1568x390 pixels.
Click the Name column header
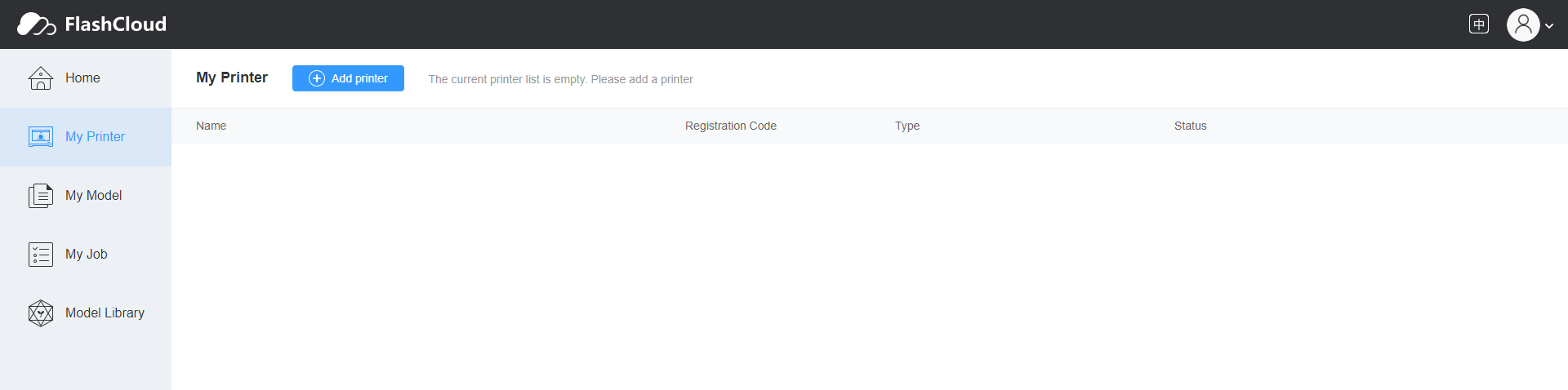click(211, 126)
